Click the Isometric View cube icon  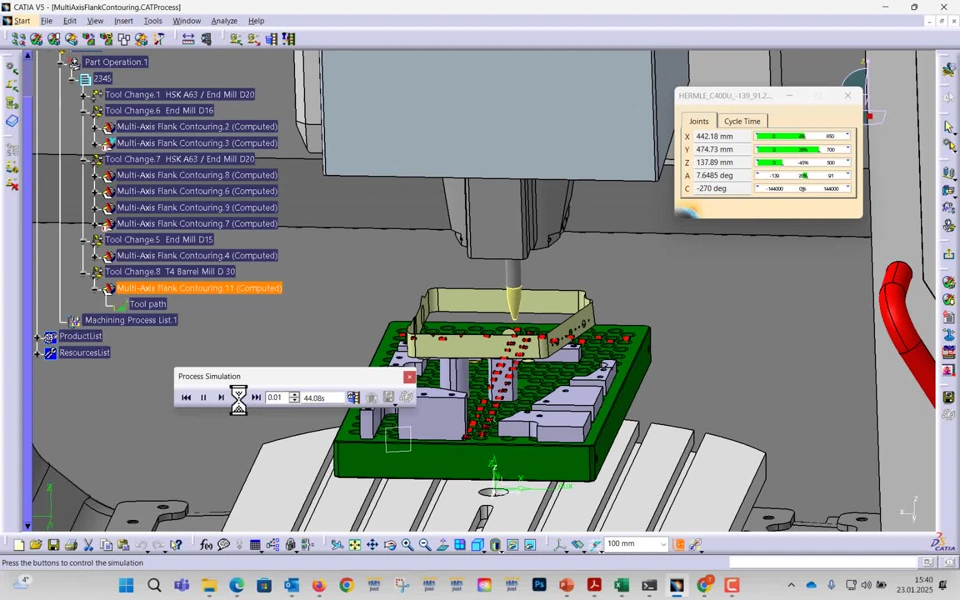coord(478,544)
